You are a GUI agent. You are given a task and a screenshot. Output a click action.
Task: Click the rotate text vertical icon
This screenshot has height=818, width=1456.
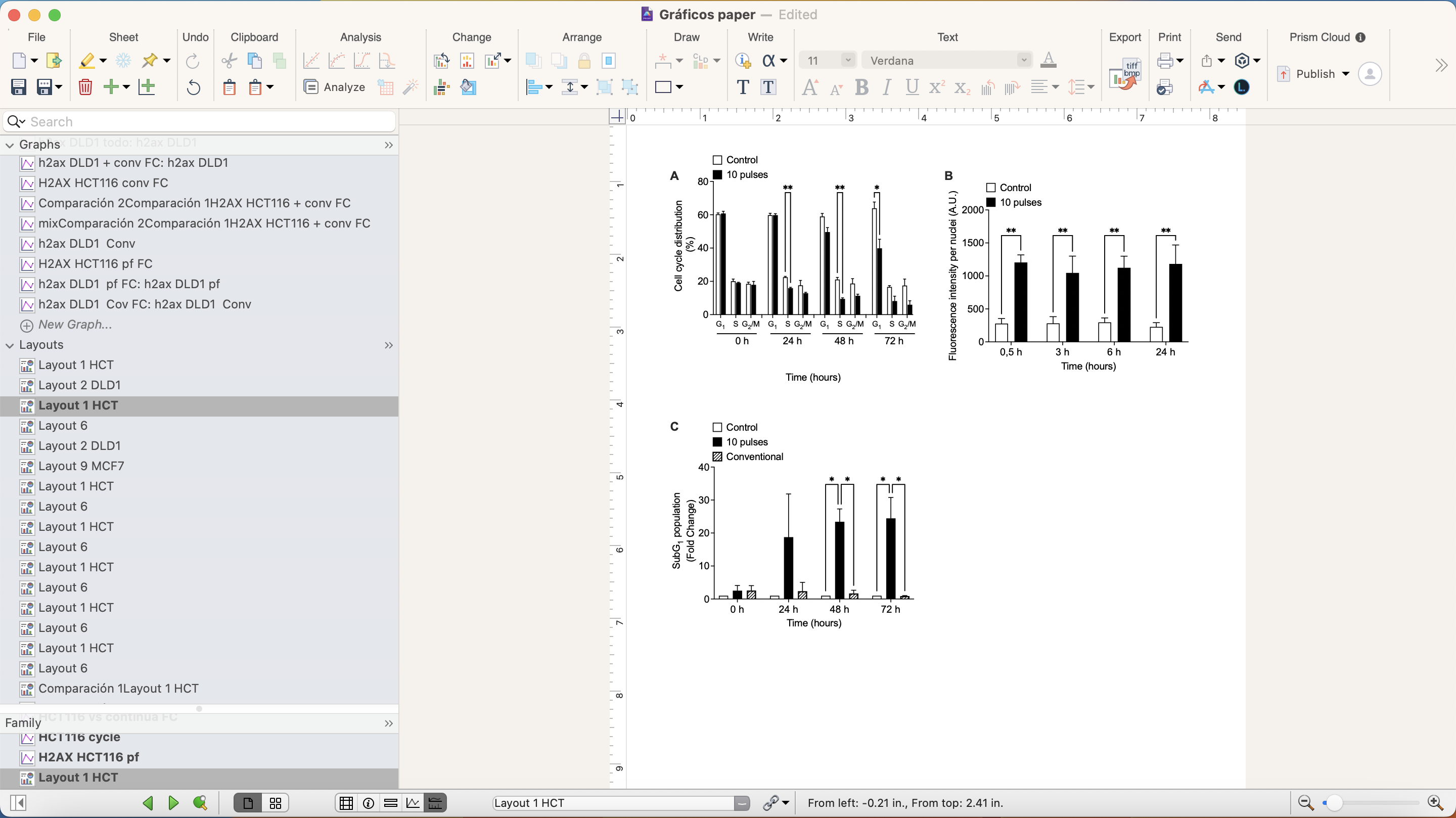coord(987,87)
